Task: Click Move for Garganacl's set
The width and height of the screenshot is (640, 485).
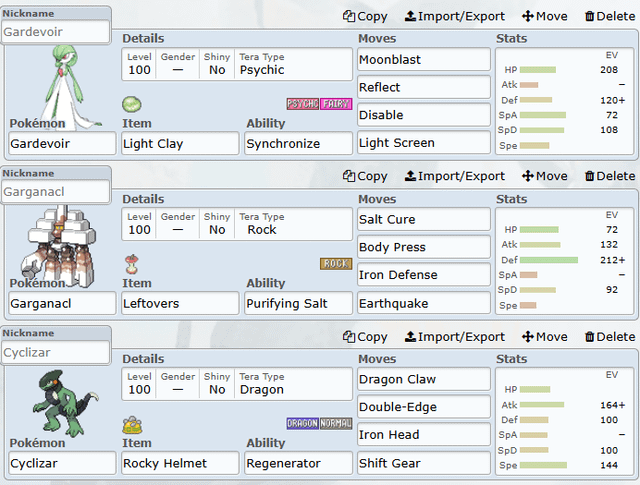Action: [x=544, y=176]
